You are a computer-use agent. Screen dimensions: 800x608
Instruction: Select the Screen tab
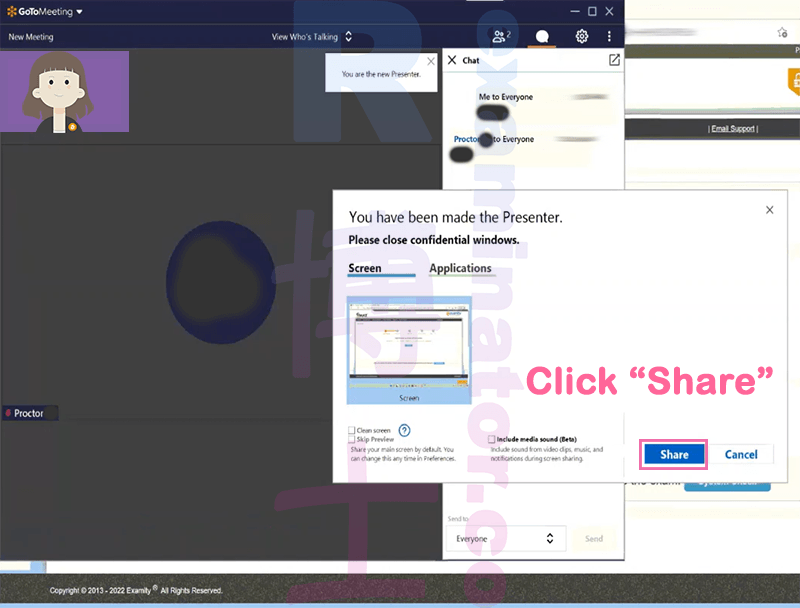point(365,268)
